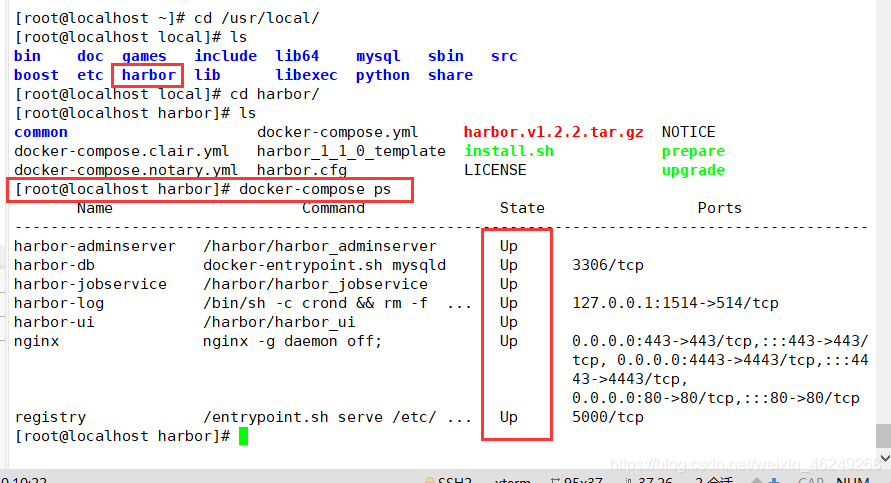Select the 'harbor-adminserver' container name
891x483 pixels.
click(x=95, y=246)
